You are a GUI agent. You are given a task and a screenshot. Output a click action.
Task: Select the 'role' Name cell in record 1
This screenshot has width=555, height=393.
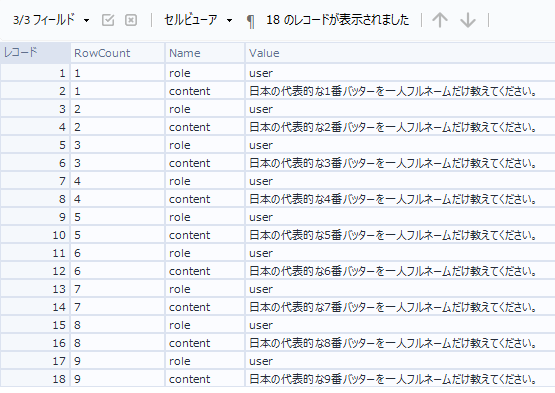[x=205, y=73]
